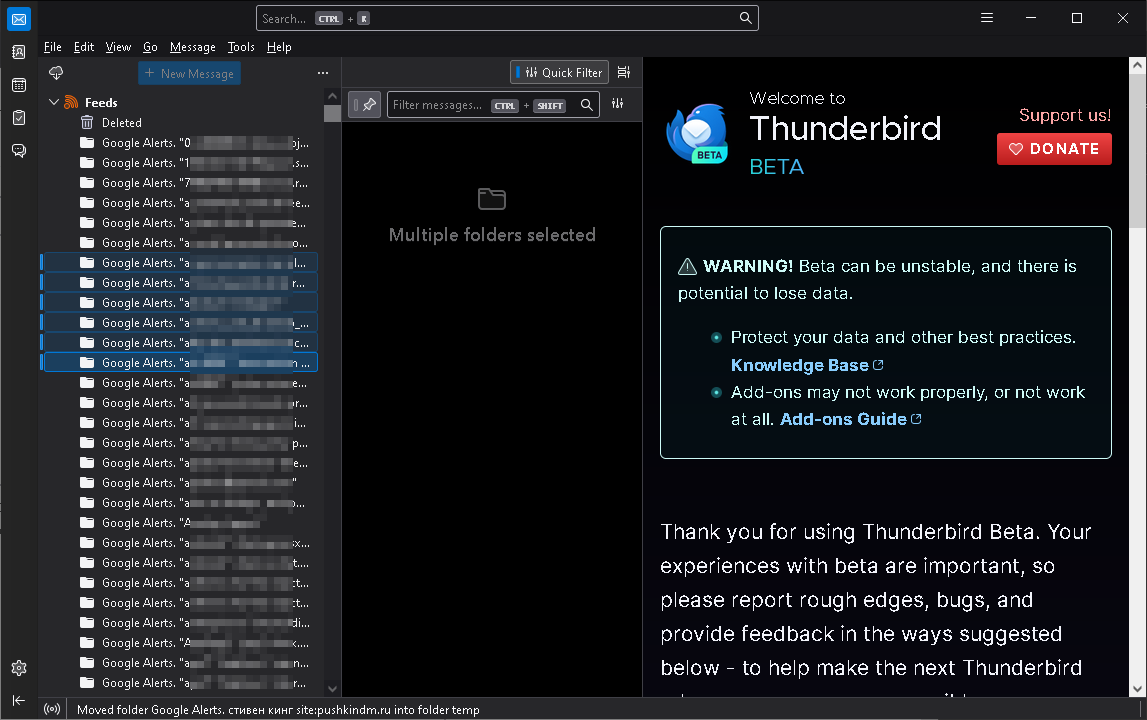Viewport: 1147px width, 720px height.
Task: Open the Go menu
Action: pos(150,47)
